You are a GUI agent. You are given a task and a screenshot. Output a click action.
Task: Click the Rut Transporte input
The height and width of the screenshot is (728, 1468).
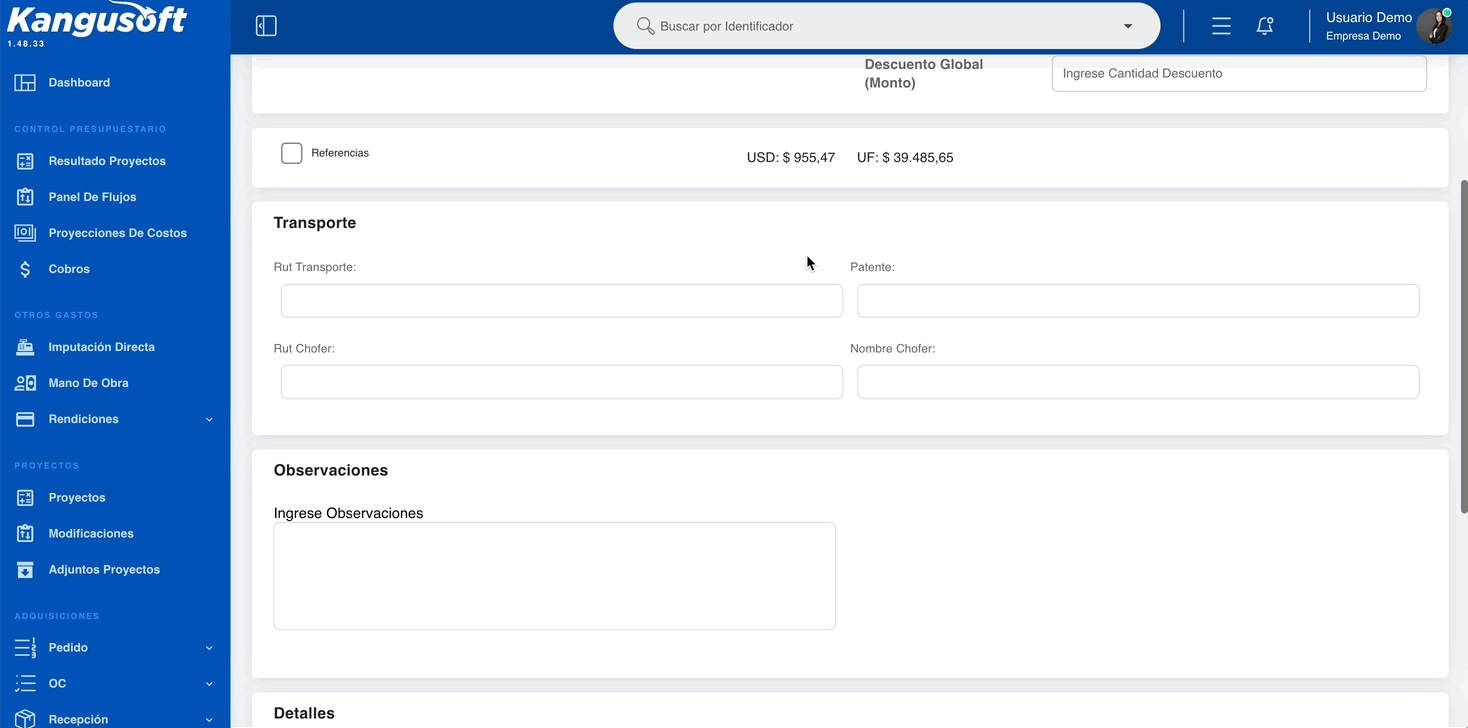click(561, 301)
